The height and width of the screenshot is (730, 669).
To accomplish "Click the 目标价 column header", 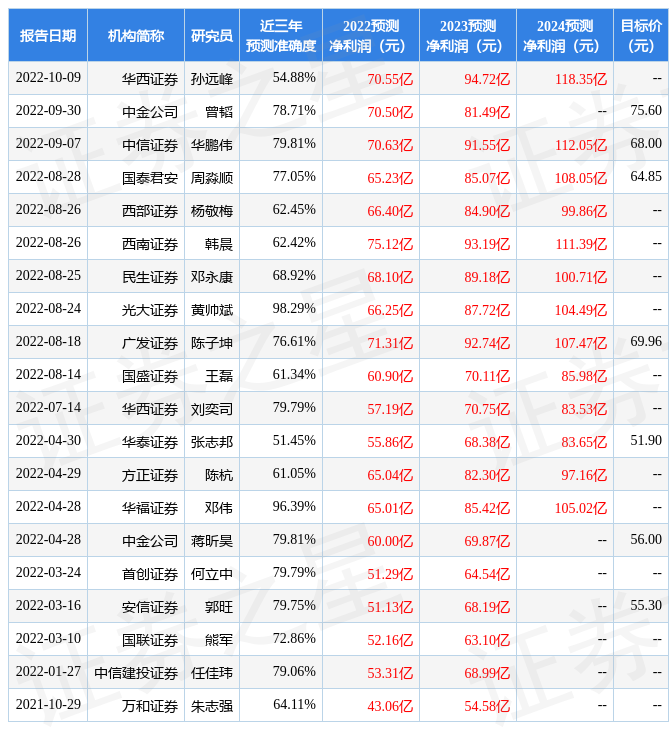I will point(641,35).
